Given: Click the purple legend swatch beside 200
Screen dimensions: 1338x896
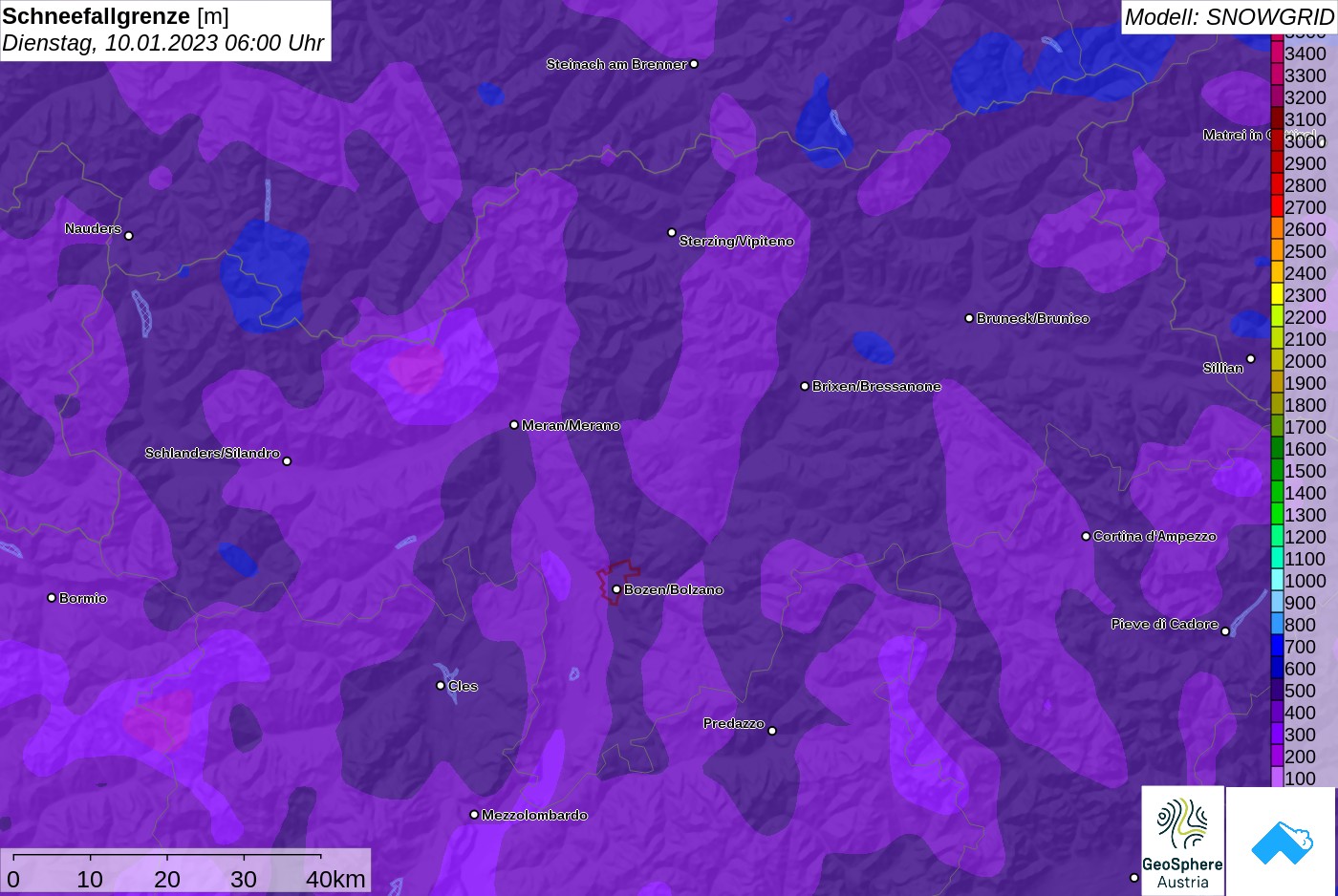Looking at the screenshot, I should coord(1277,756).
